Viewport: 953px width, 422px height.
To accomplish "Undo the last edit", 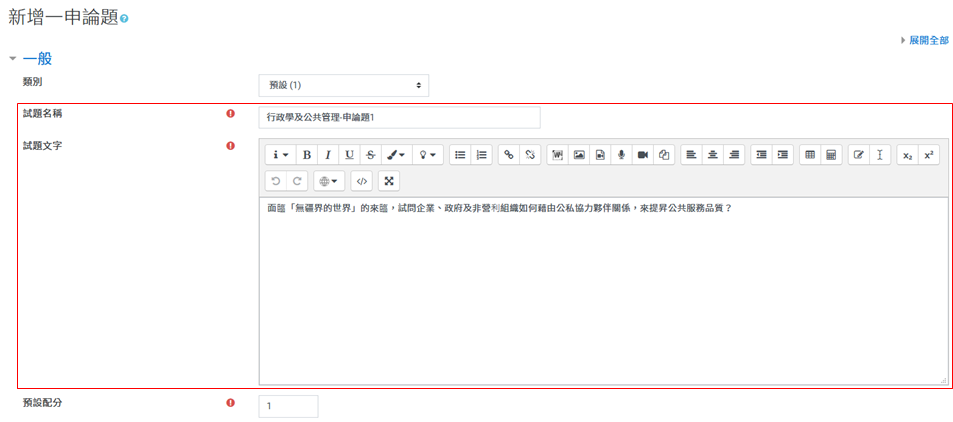I will click(275, 181).
